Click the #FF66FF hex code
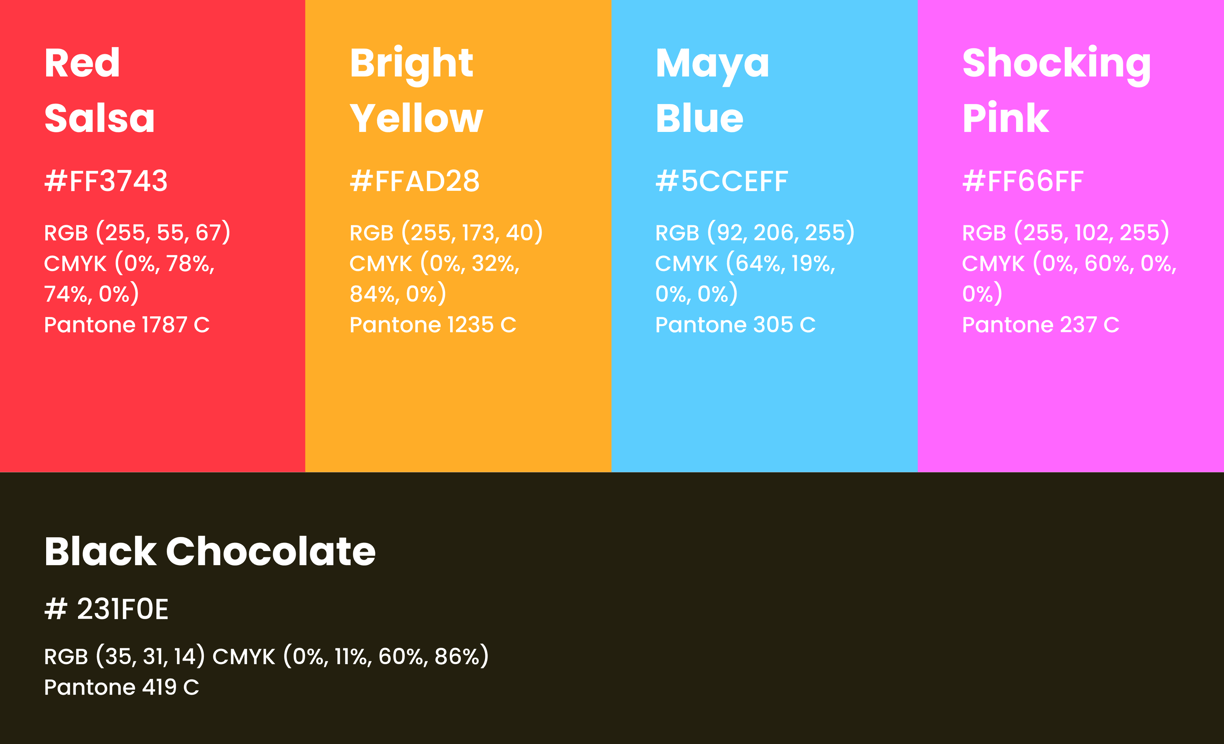 click(x=1022, y=181)
